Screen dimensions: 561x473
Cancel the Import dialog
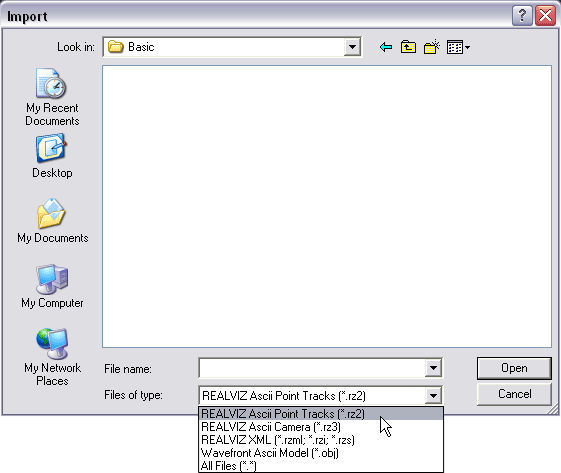pyautogui.click(x=514, y=394)
